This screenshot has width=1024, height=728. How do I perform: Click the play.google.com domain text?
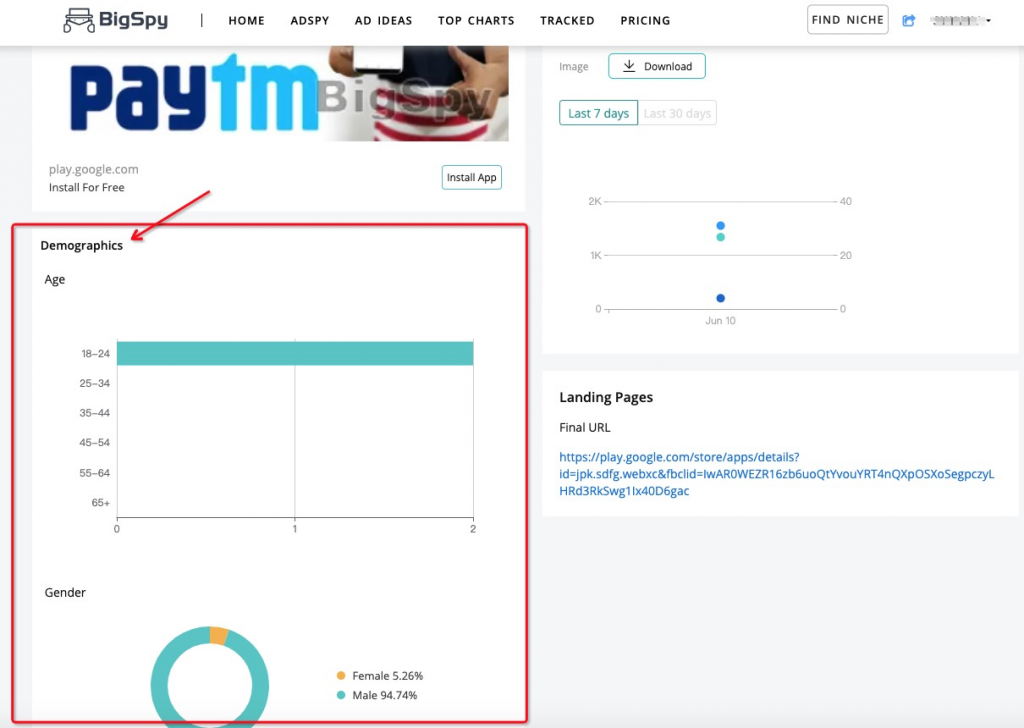pyautogui.click(x=93, y=169)
